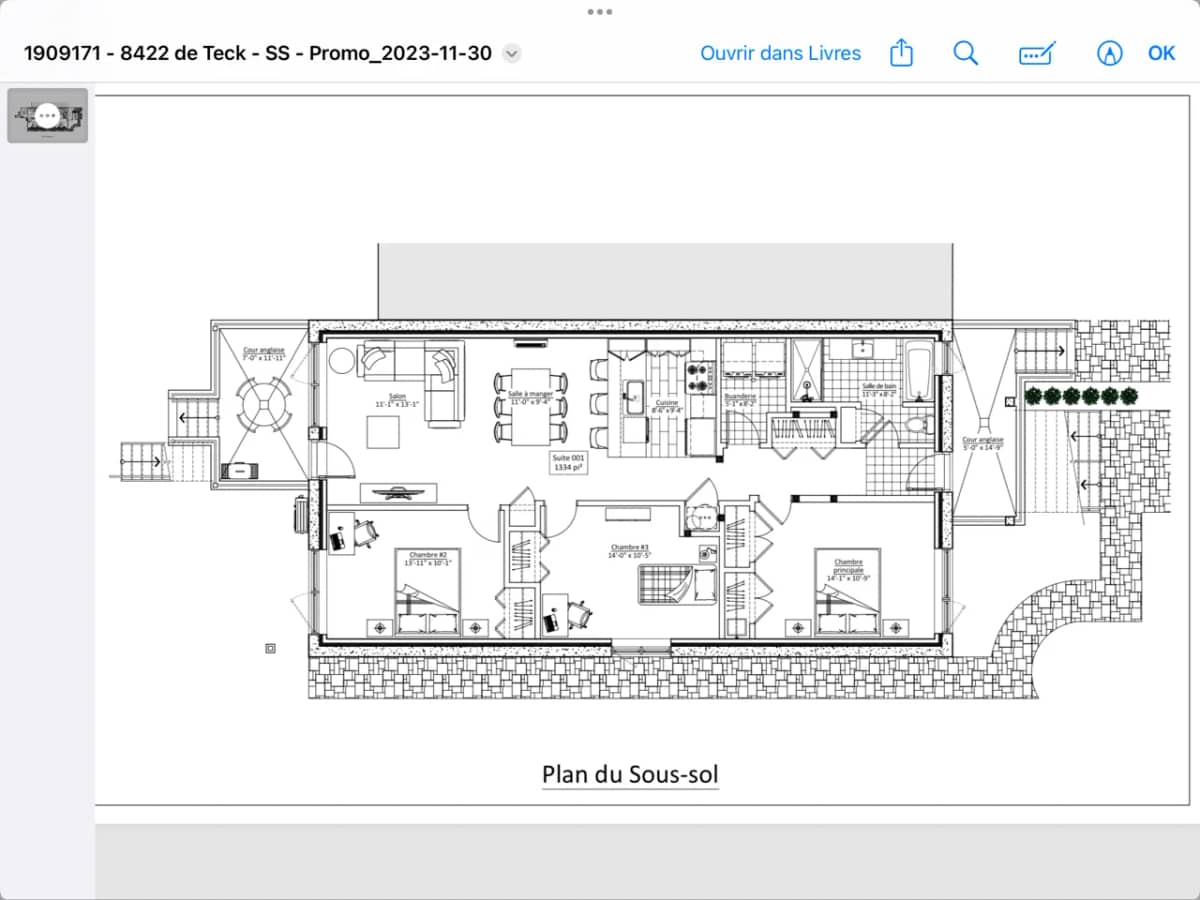1200x900 pixels.
Task: Open the form fill signature tool
Action: click(x=1037, y=54)
